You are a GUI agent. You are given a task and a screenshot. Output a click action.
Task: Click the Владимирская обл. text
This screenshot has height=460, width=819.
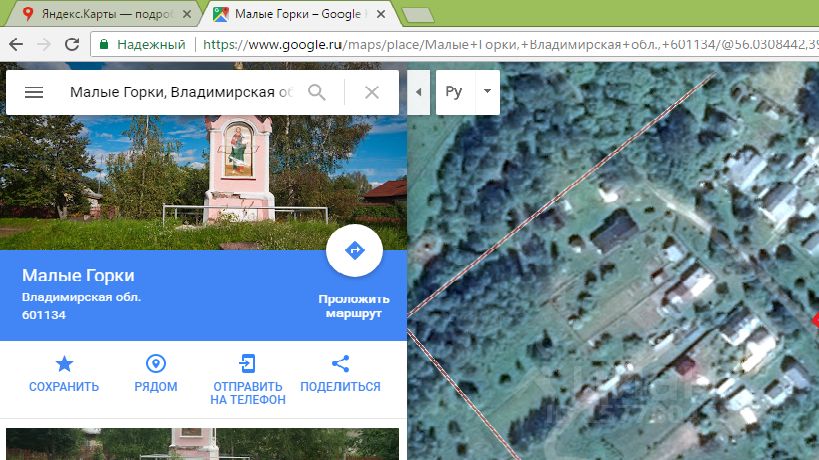click(81, 297)
